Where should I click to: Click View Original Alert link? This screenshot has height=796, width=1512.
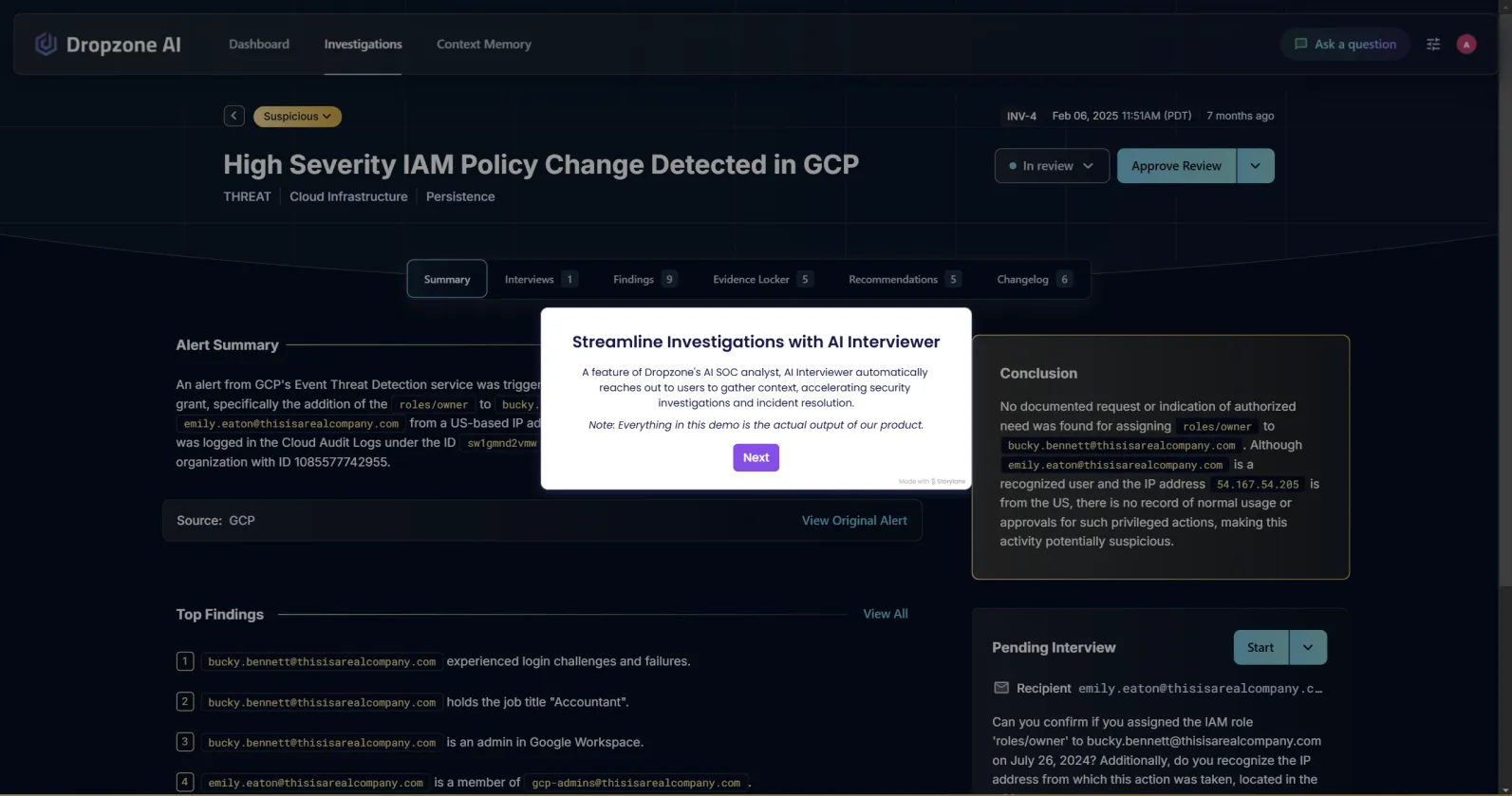[x=854, y=521]
